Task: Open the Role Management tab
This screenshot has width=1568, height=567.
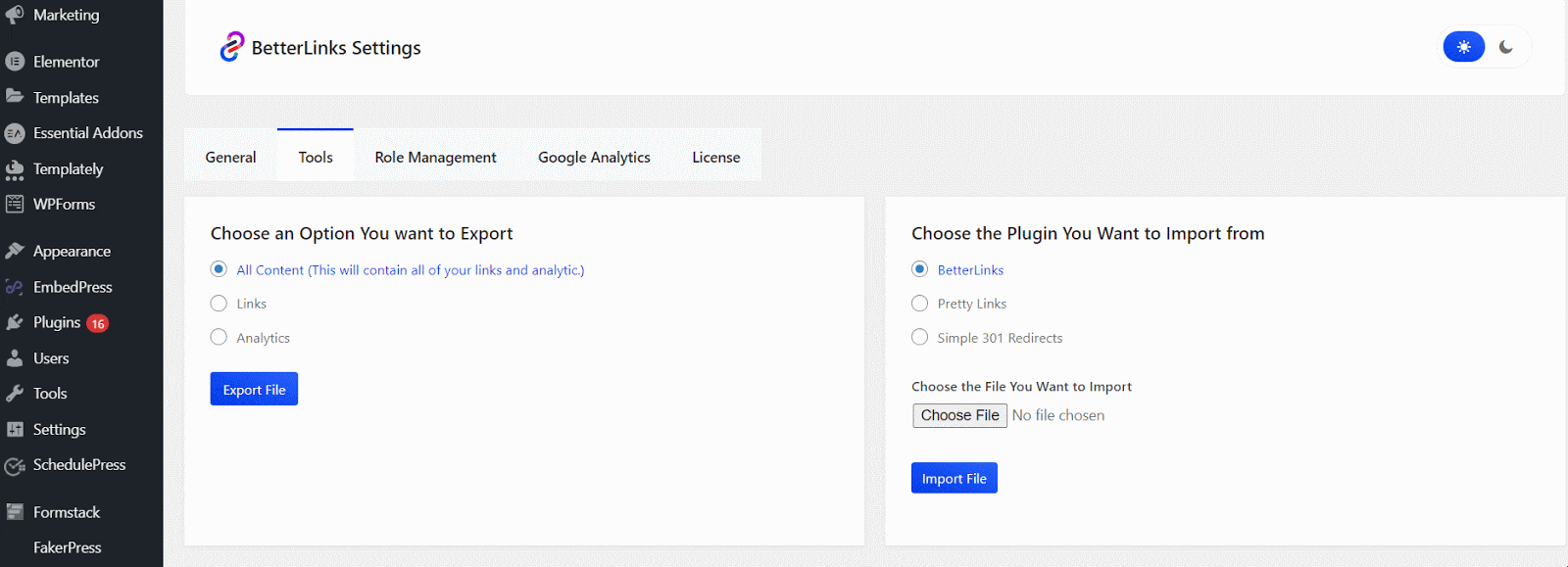Action: point(435,157)
